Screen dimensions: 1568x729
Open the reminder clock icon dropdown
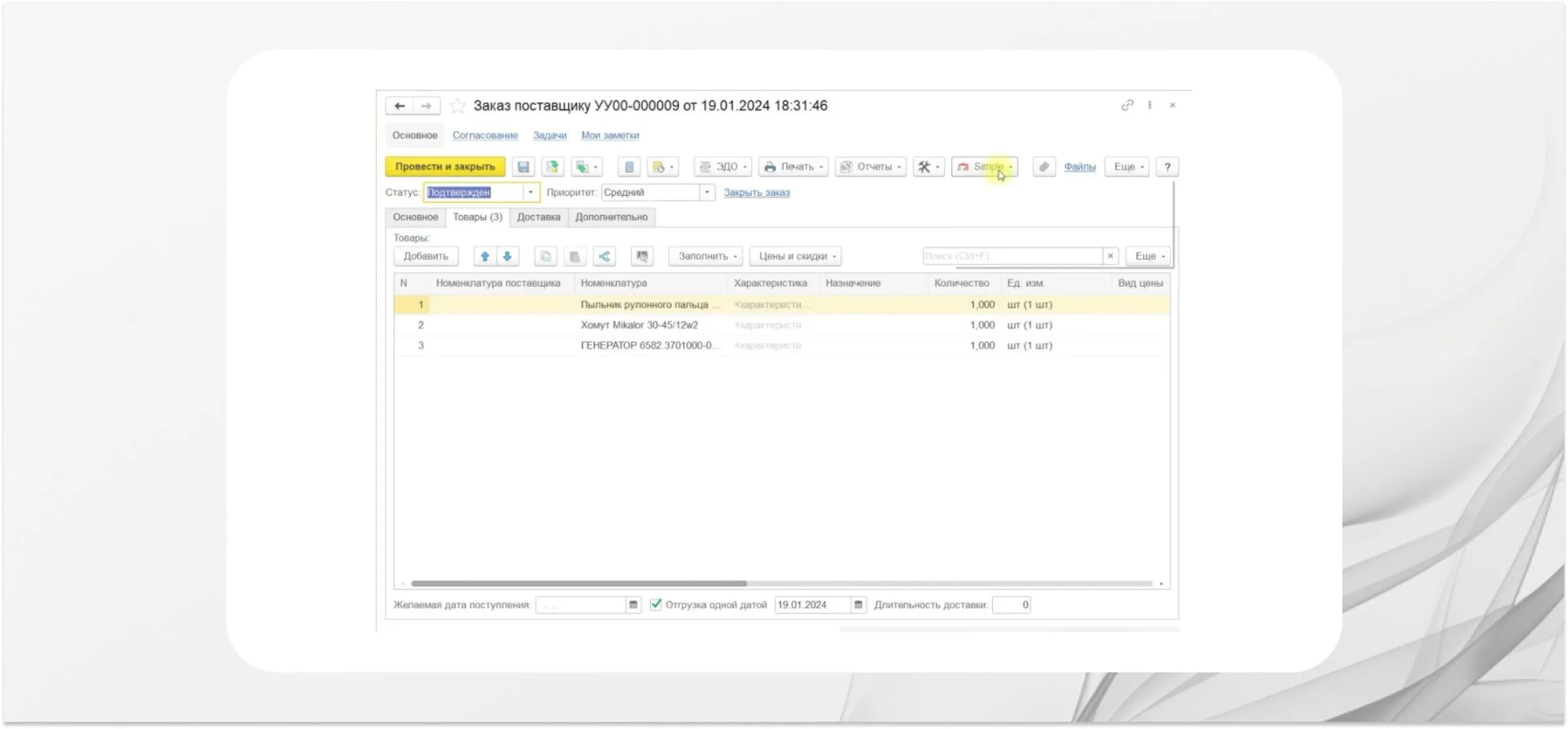(x=663, y=167)
